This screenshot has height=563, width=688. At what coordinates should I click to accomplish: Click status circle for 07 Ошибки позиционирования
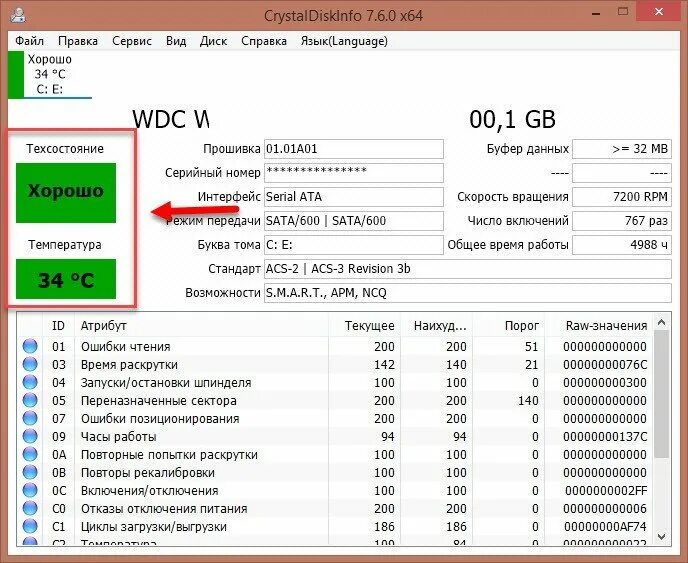click(30, 418)
